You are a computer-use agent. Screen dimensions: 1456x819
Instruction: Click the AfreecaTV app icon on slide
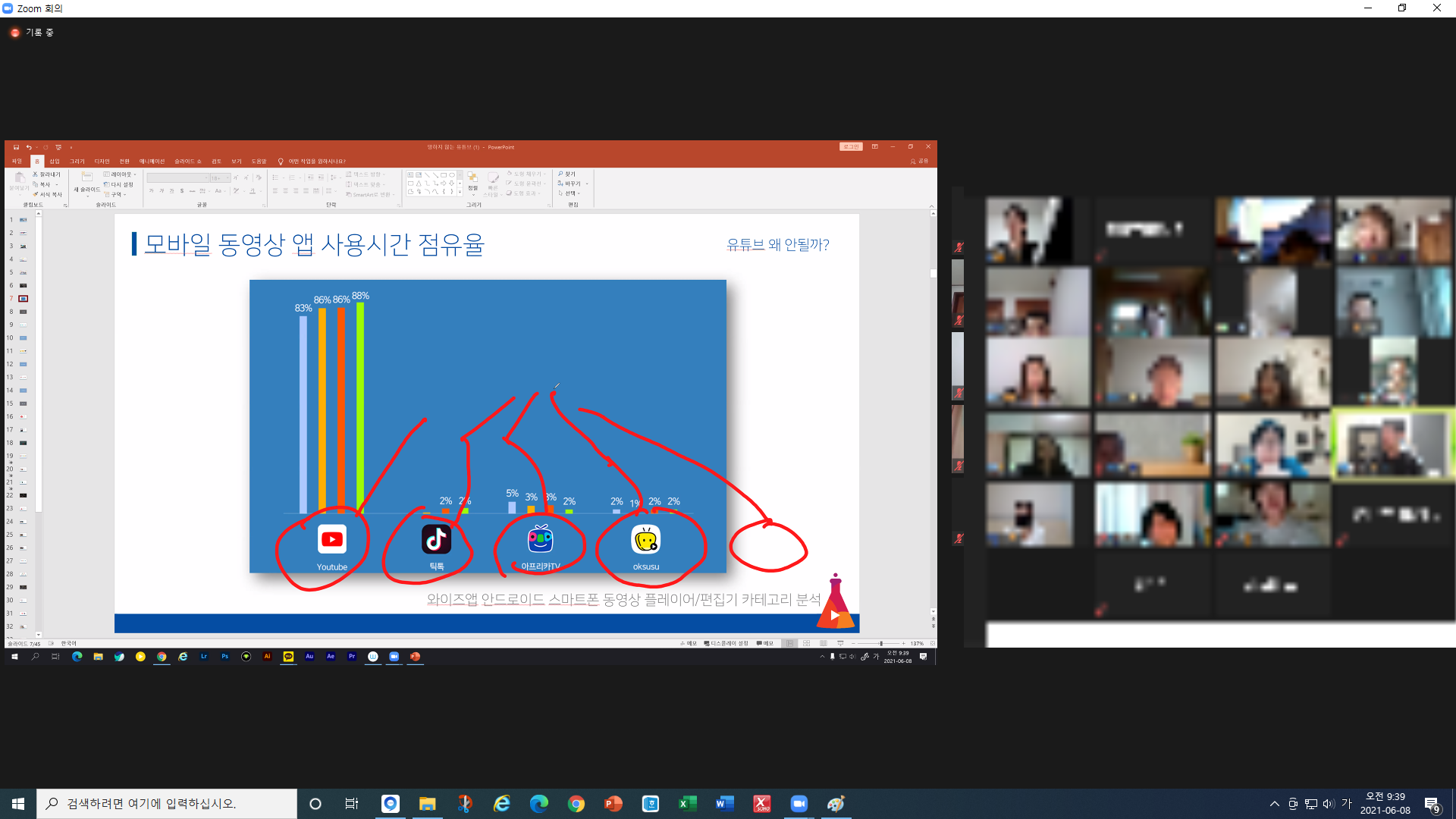(x=541, y=539)
